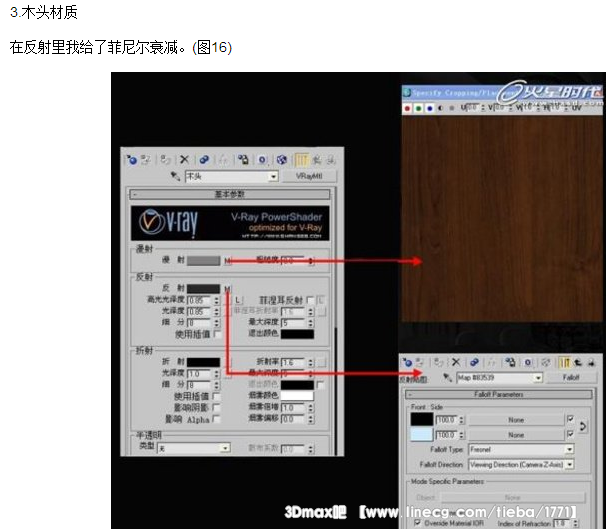
Task: Click the Falloff map type button
Action: tap(571, 378)
